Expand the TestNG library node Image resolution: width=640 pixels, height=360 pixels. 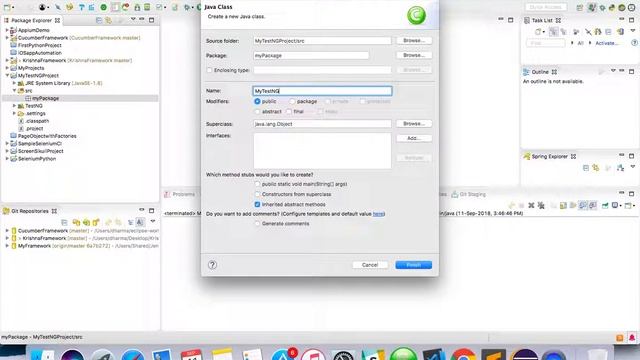(x=14, y=106)
